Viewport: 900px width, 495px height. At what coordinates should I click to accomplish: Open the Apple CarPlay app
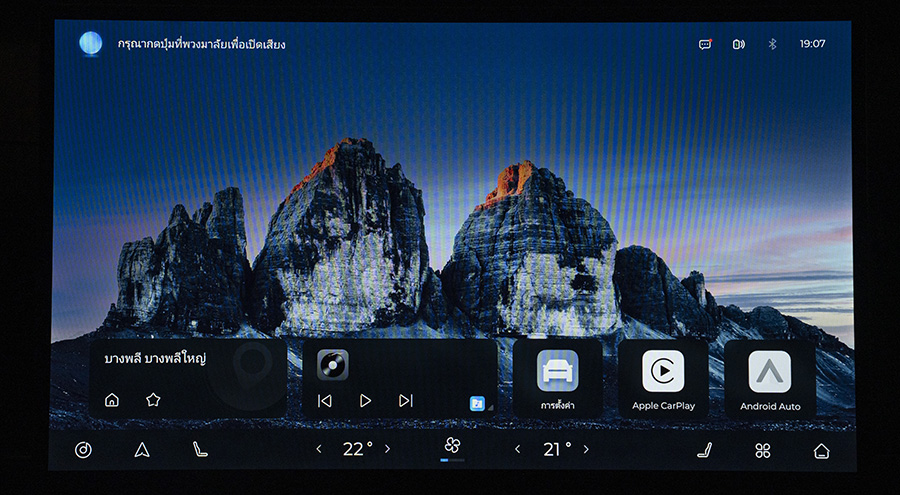663,377
